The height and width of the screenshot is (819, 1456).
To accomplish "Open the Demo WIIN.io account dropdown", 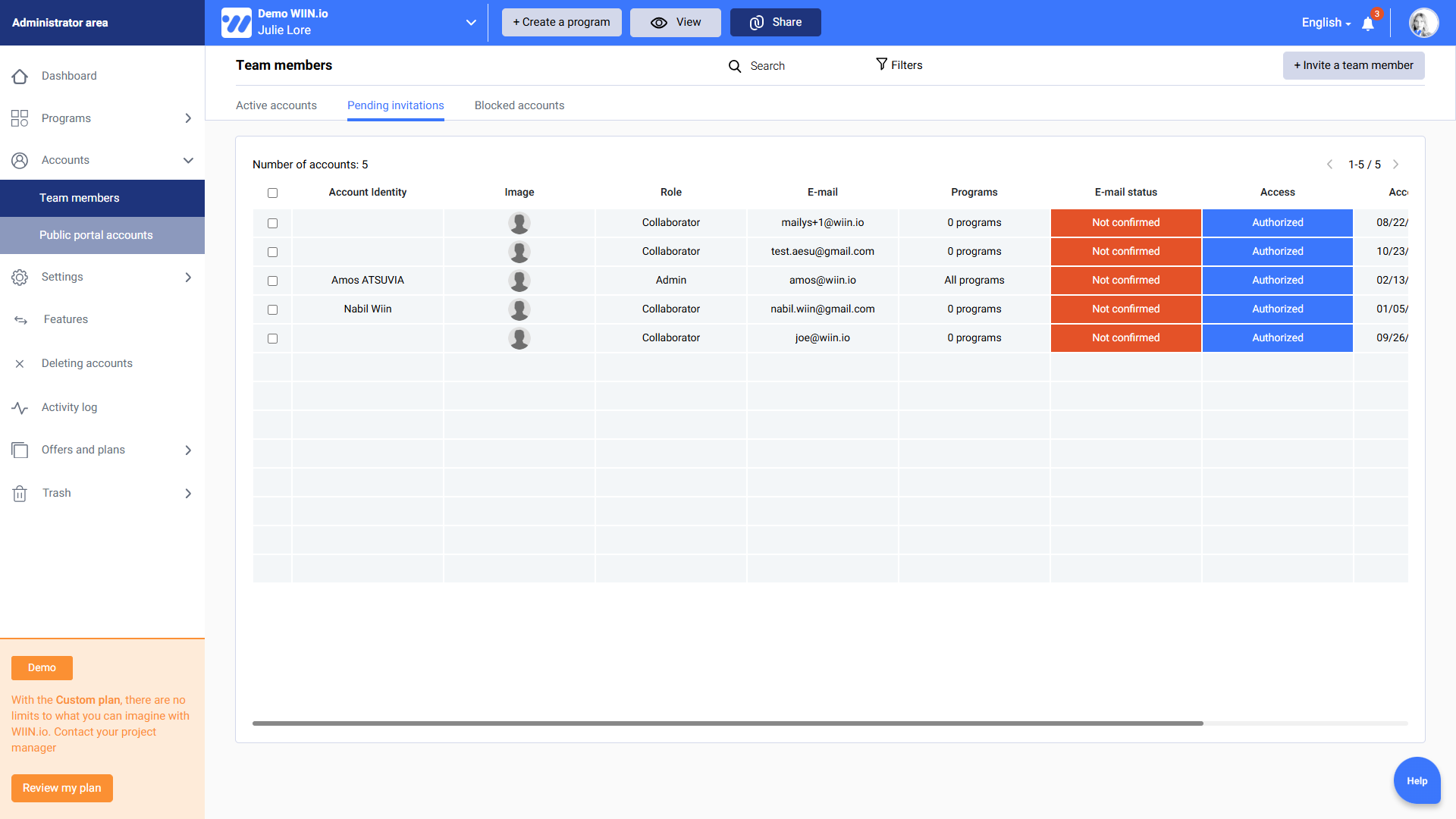I will [471, 23].
